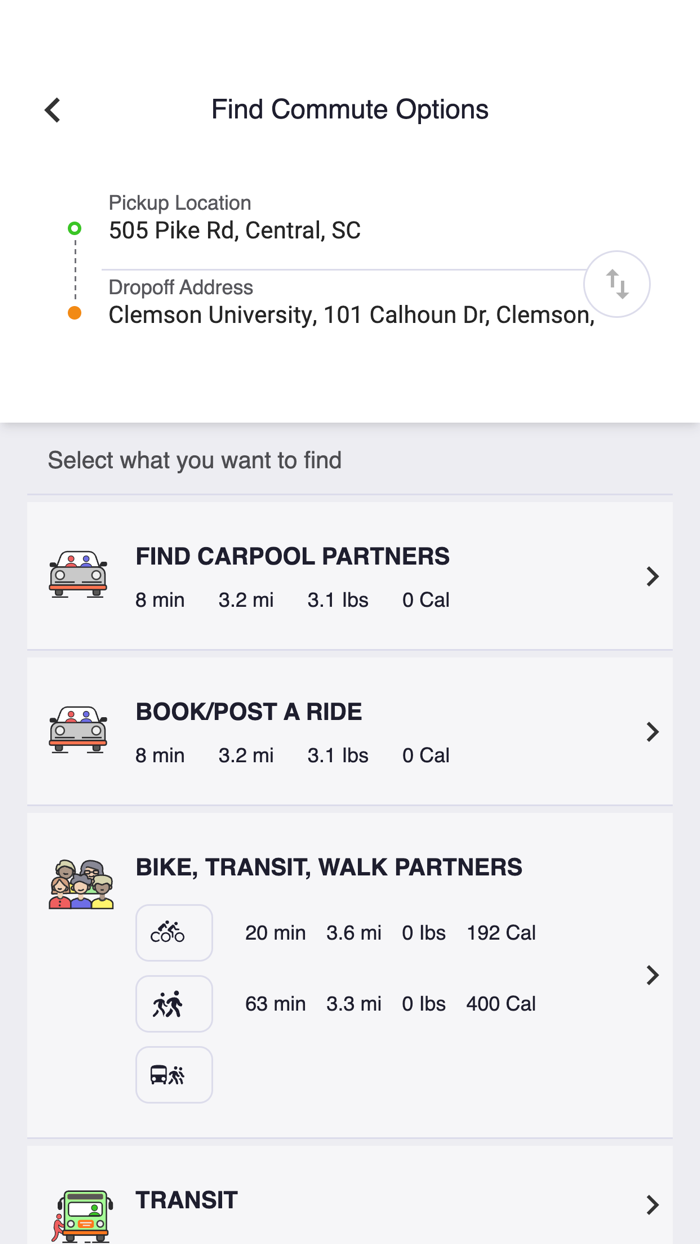
Task: Select Find Carpool Partners
Action: click(x=292, y=556)
